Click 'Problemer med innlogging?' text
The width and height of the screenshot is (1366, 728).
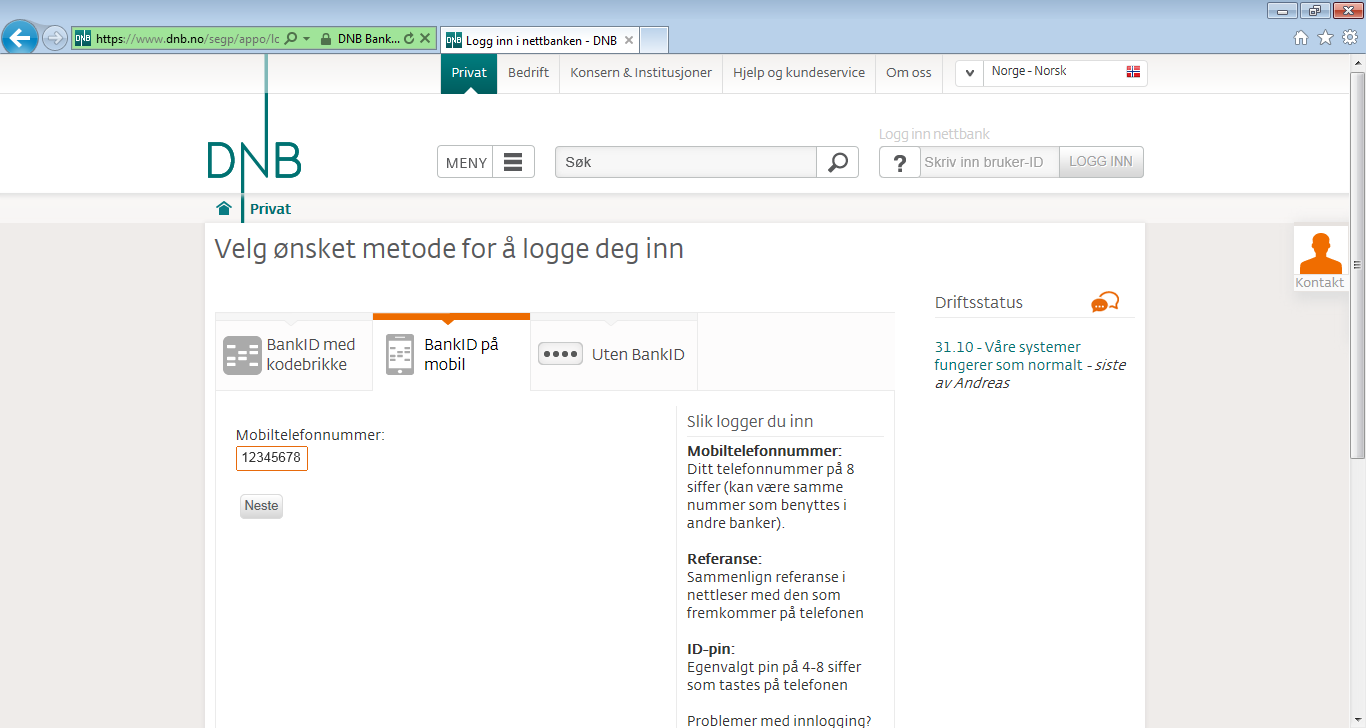pyautogui.click(x=779, y=721)
